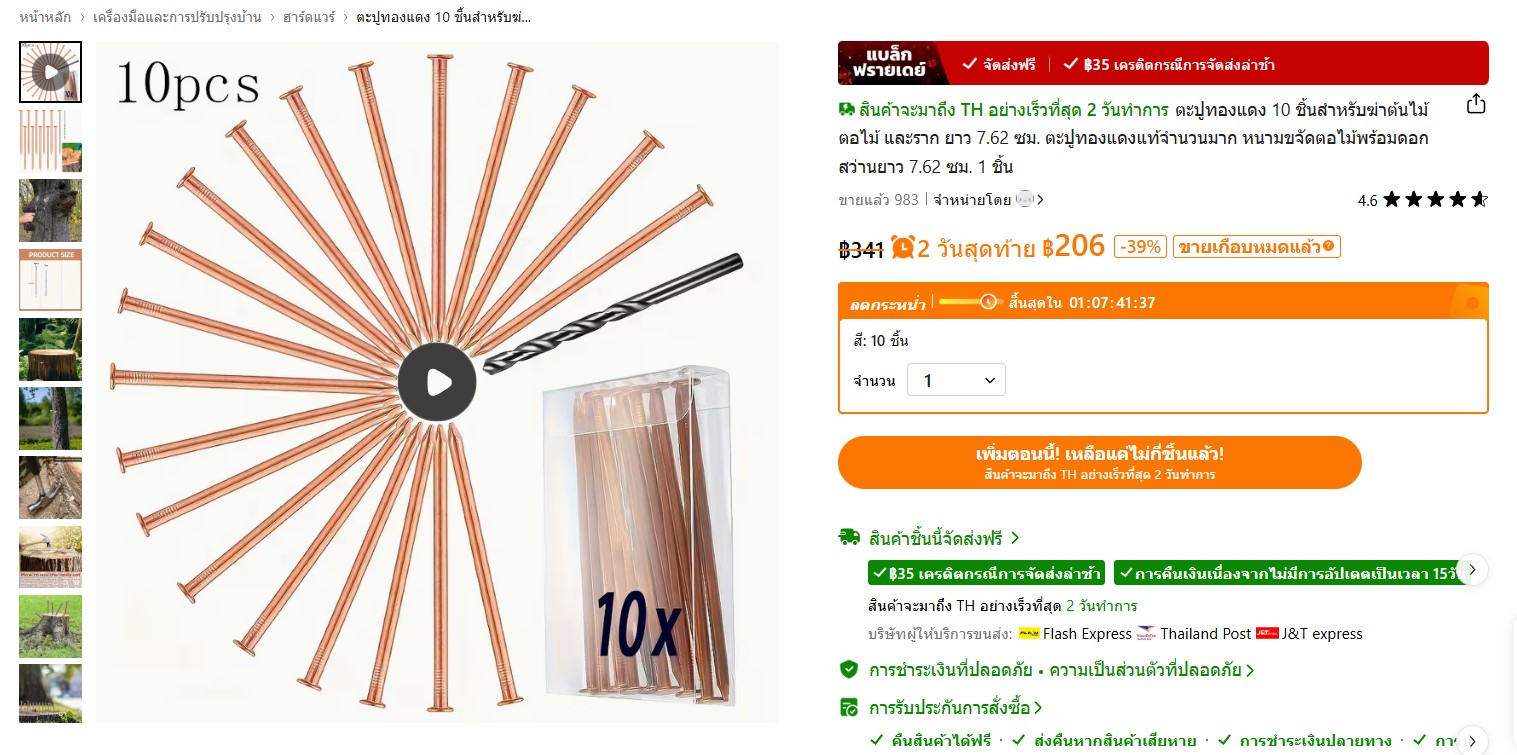
Task: Expand การรับประกันการสั่งซื้อ details chevron
Action: (x=1038, y=708)
